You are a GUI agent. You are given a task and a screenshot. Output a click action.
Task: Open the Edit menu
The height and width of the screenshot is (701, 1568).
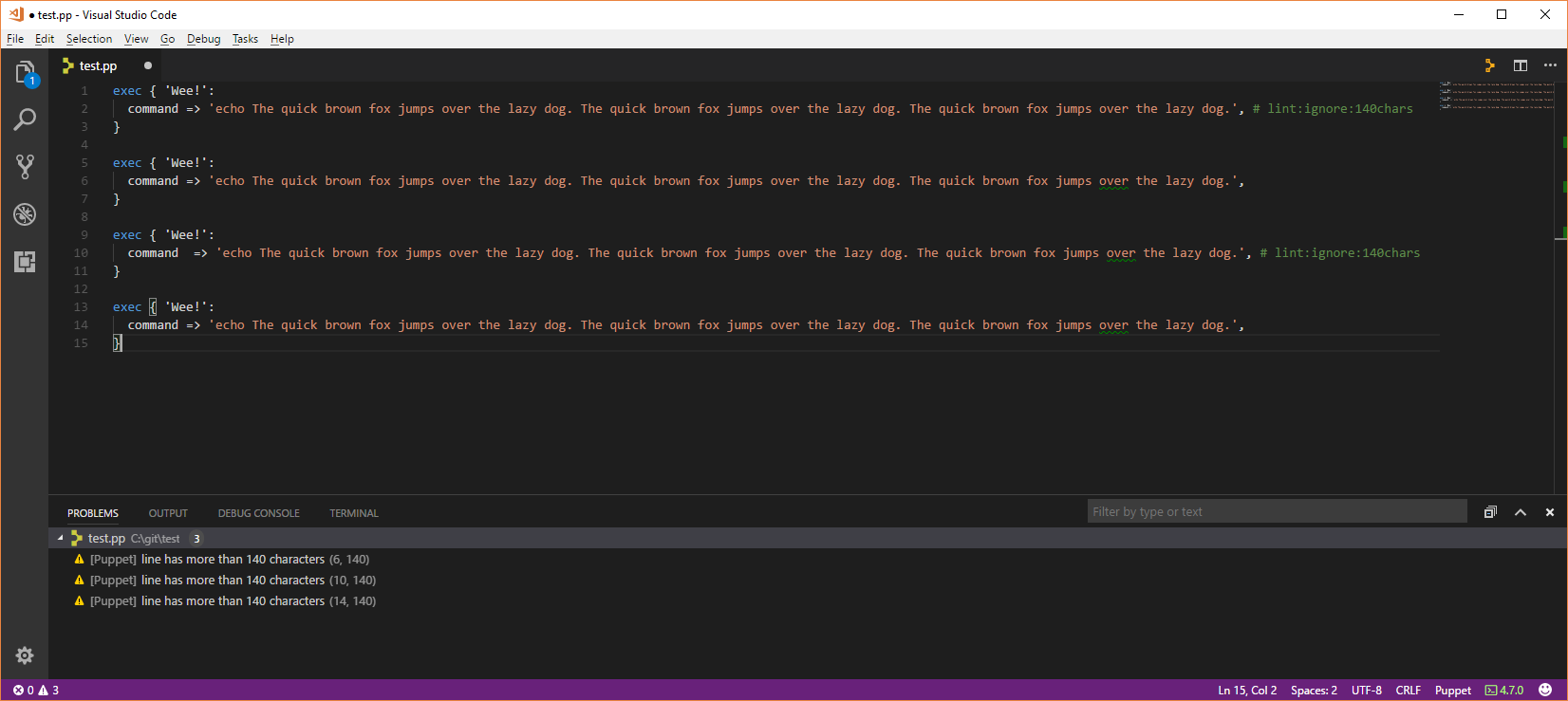pyautogui.click(x=45, y=39)
